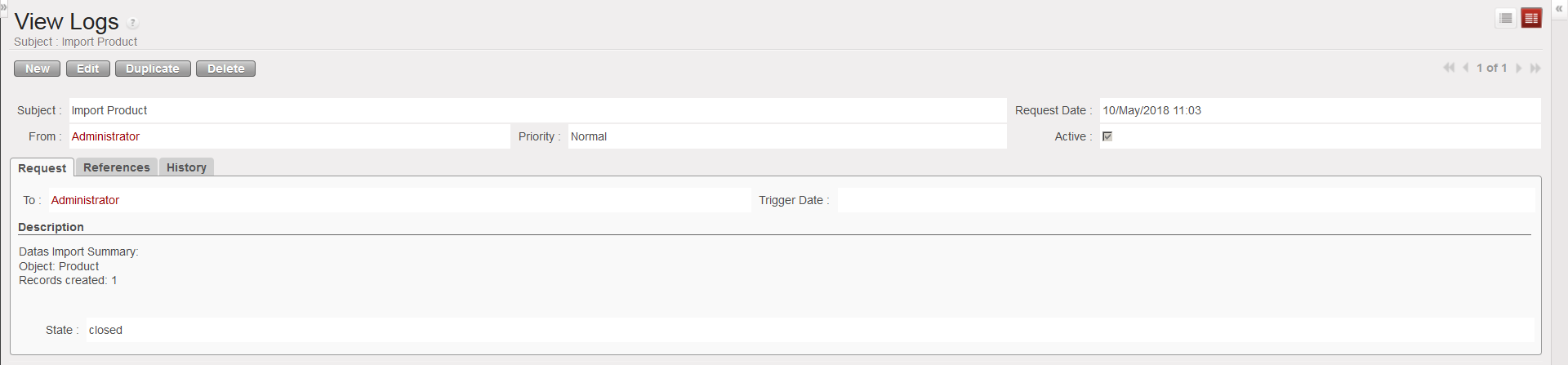Open the References tab

117,167
